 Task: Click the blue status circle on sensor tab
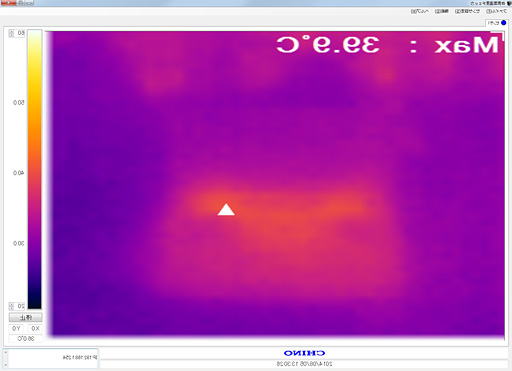click(503, 23)
